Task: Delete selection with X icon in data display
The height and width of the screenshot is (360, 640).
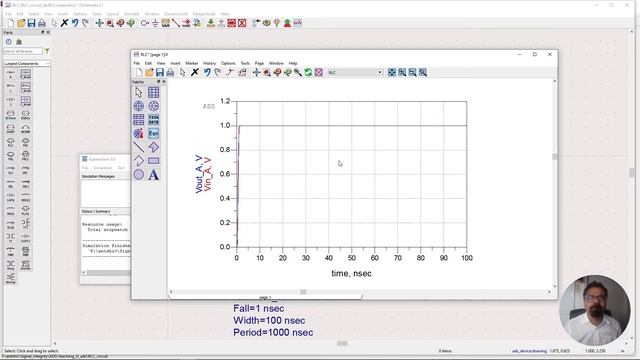Action: coord(195,73)
